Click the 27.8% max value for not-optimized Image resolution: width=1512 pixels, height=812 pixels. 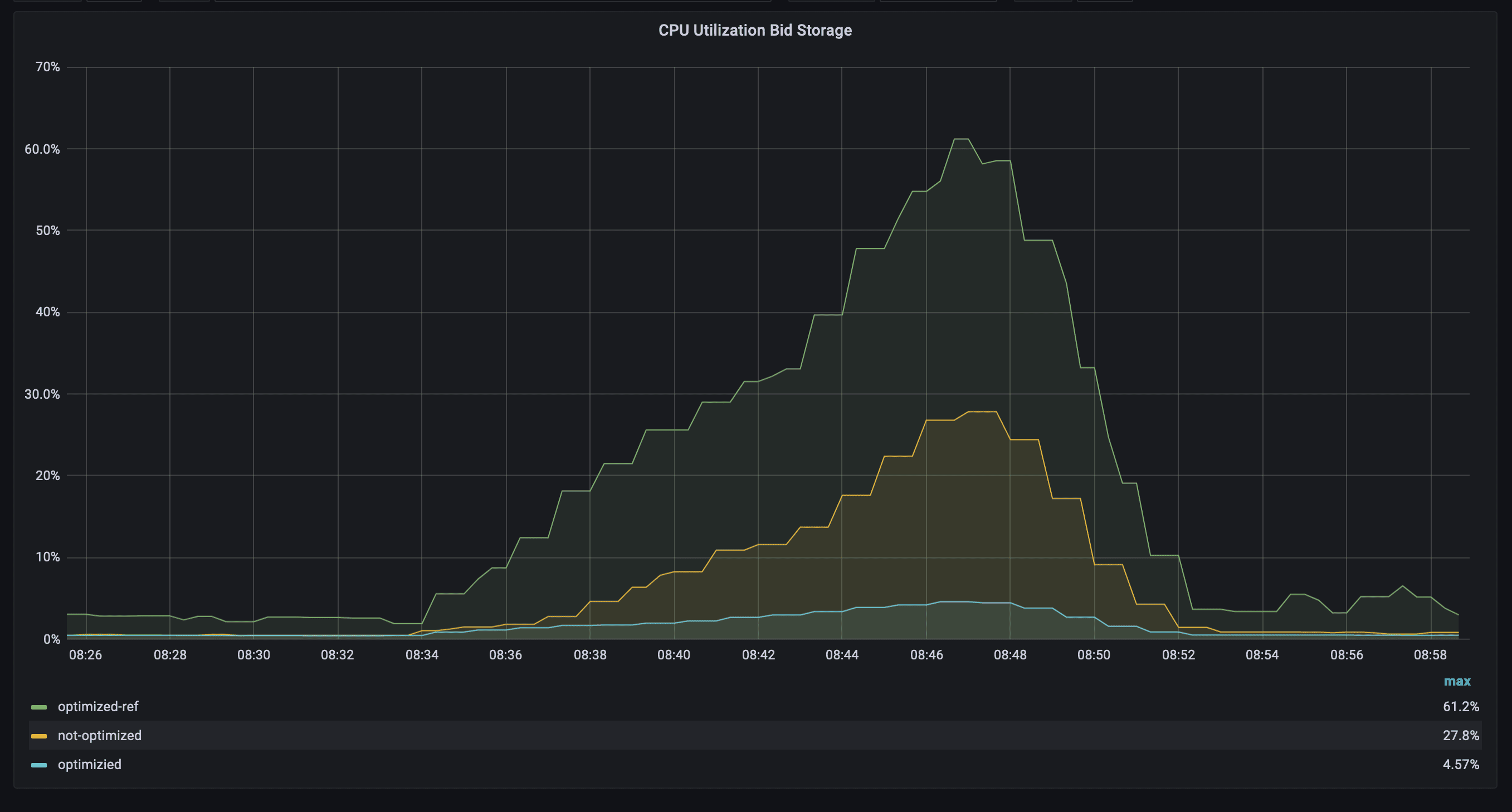pos(1460,735)
